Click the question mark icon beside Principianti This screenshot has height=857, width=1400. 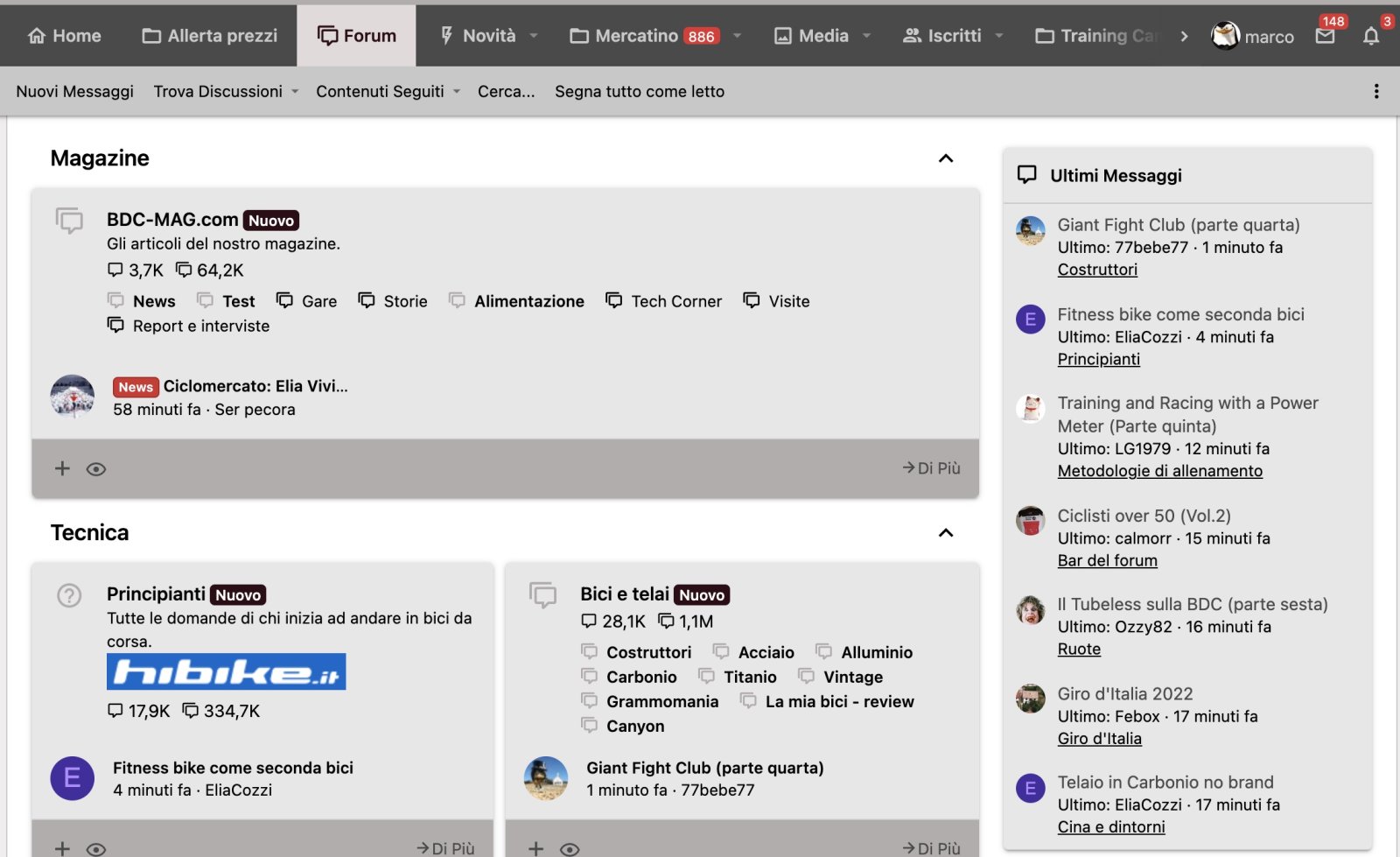pyautogui.click(x=69, y=595)
